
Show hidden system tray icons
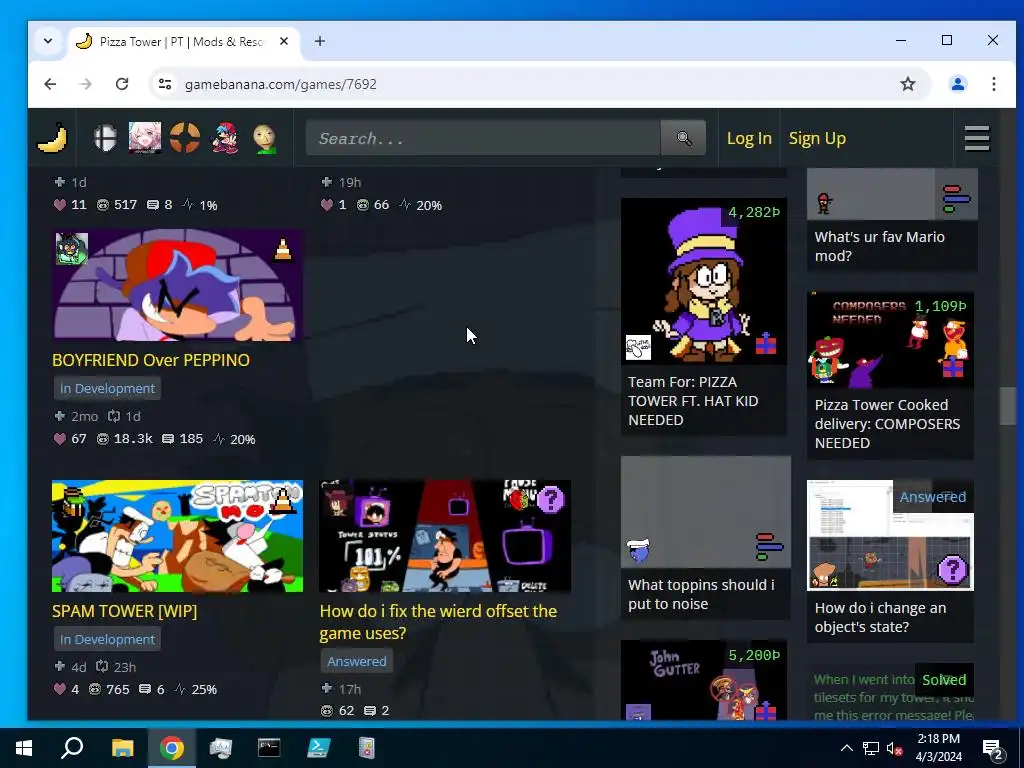[846, 748]
